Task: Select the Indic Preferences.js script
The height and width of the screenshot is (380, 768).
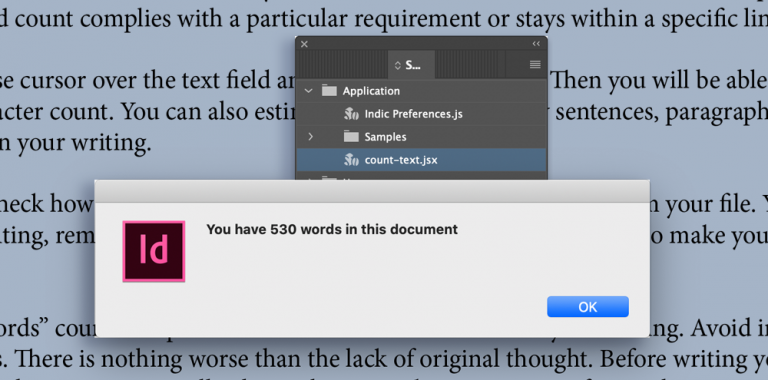Action: [x=421, y=114]
